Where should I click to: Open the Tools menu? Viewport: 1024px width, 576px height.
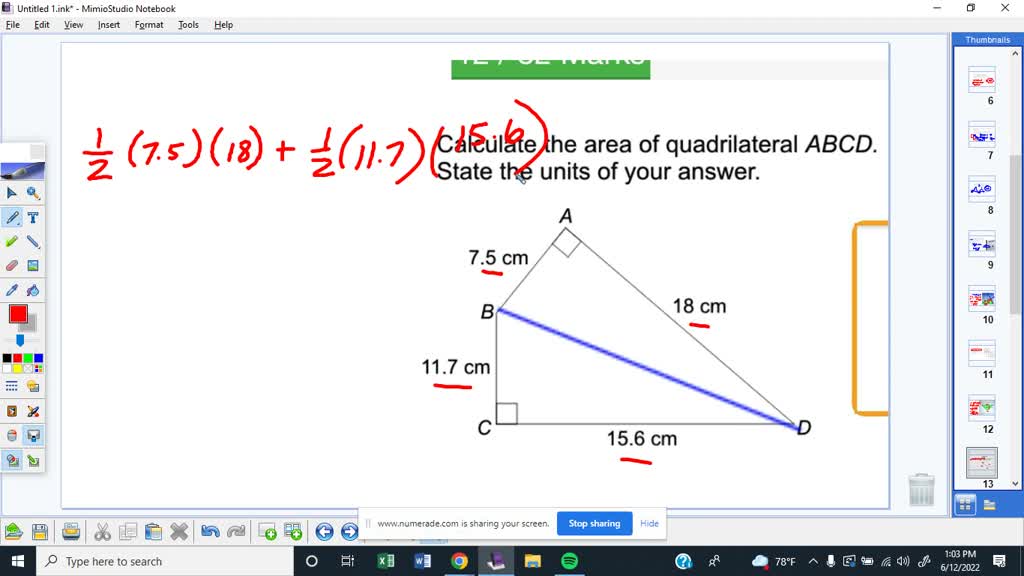[x=187, y=25]
